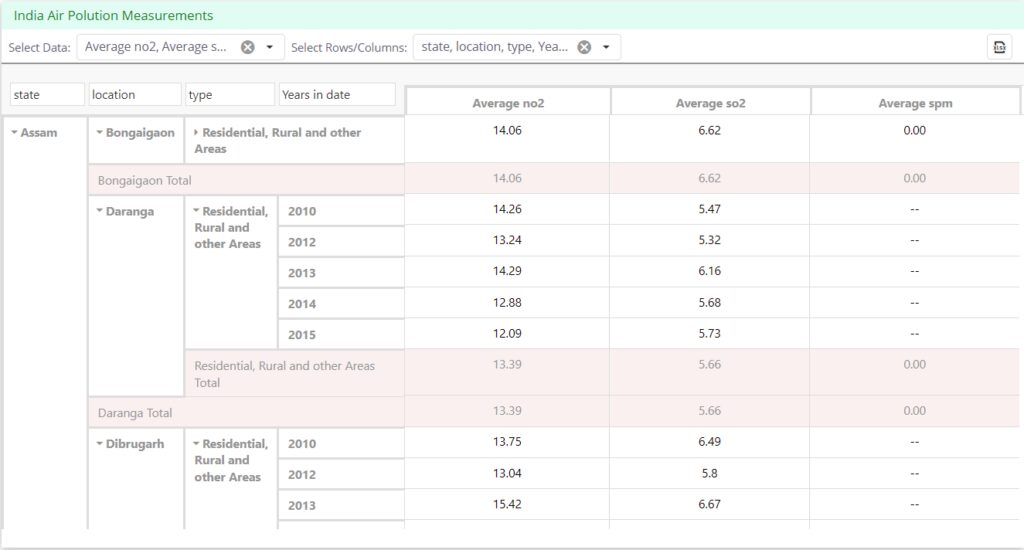
Task: Collapse the Bongaigaon location row
Action: tap(99, 133)
